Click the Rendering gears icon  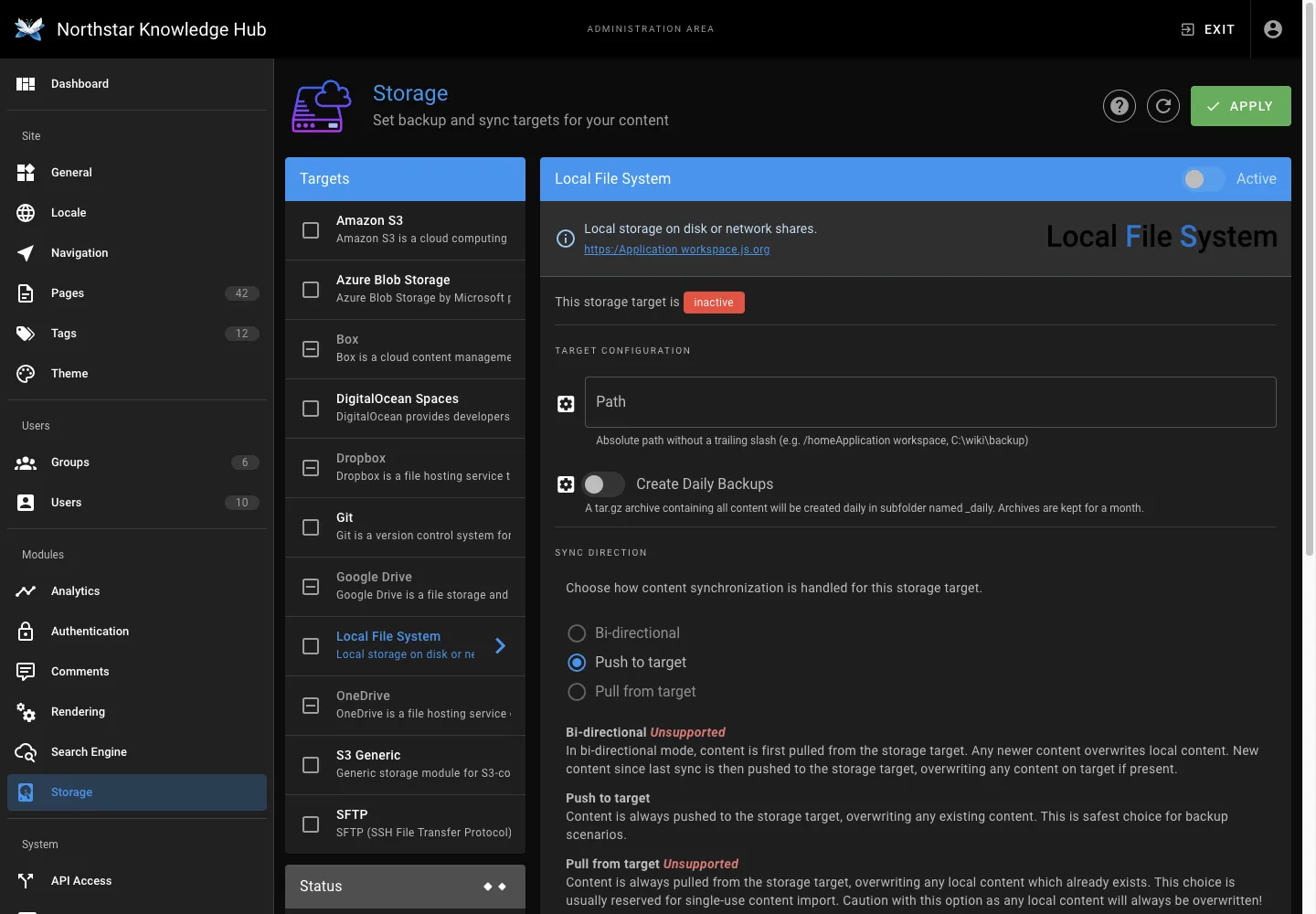tap(26, 712)
